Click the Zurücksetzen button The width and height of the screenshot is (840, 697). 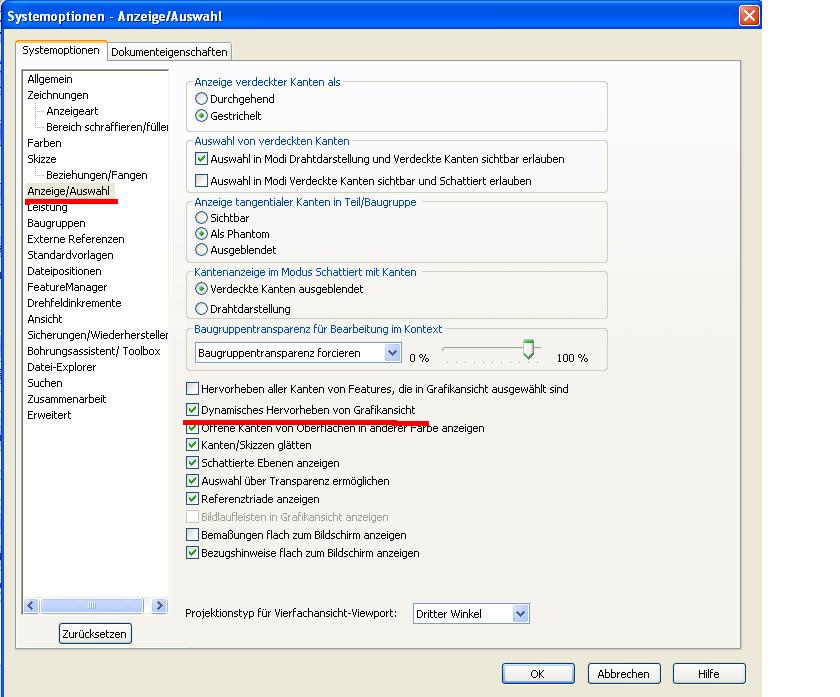(95, 634)
